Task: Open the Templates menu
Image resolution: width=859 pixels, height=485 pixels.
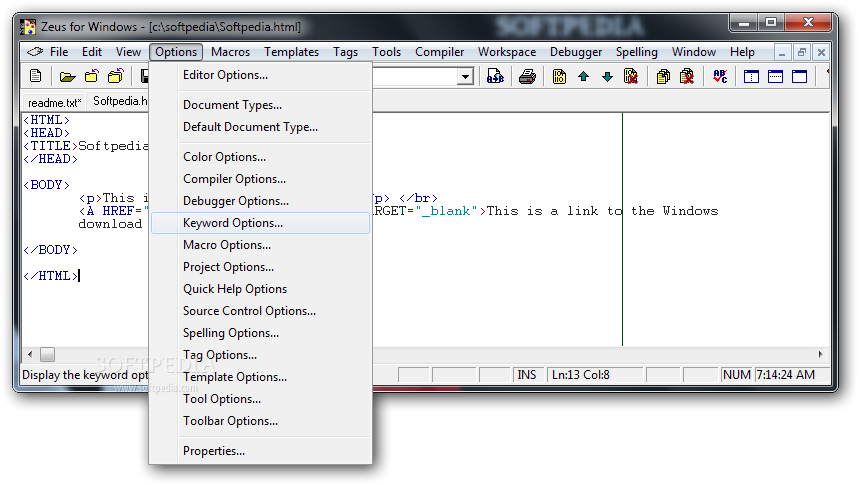Action: point(291,52)
